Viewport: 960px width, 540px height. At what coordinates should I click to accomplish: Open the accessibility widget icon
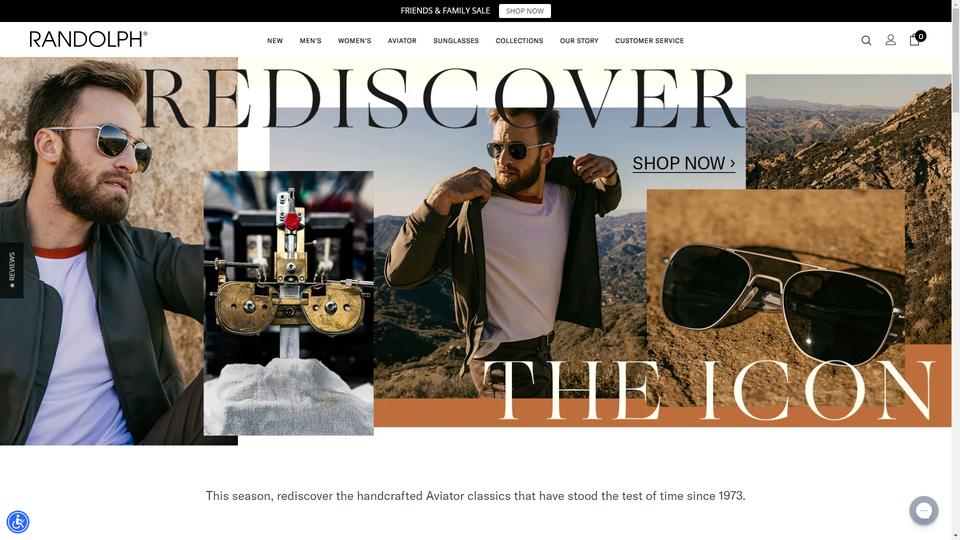(x=18, y=522)
